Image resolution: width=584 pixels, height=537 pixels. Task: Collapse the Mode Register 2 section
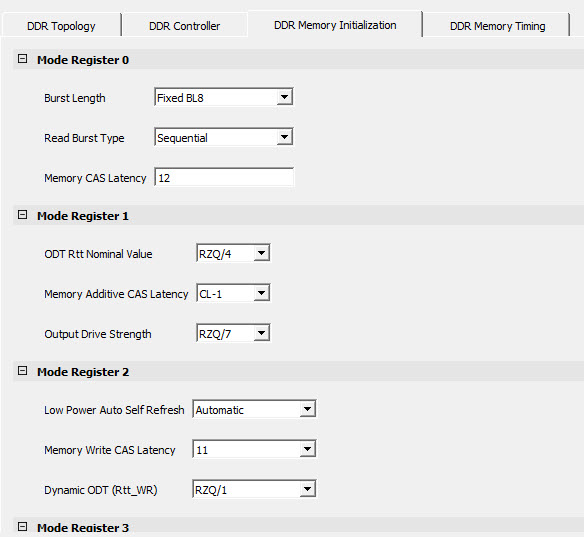tap(22, 371)
